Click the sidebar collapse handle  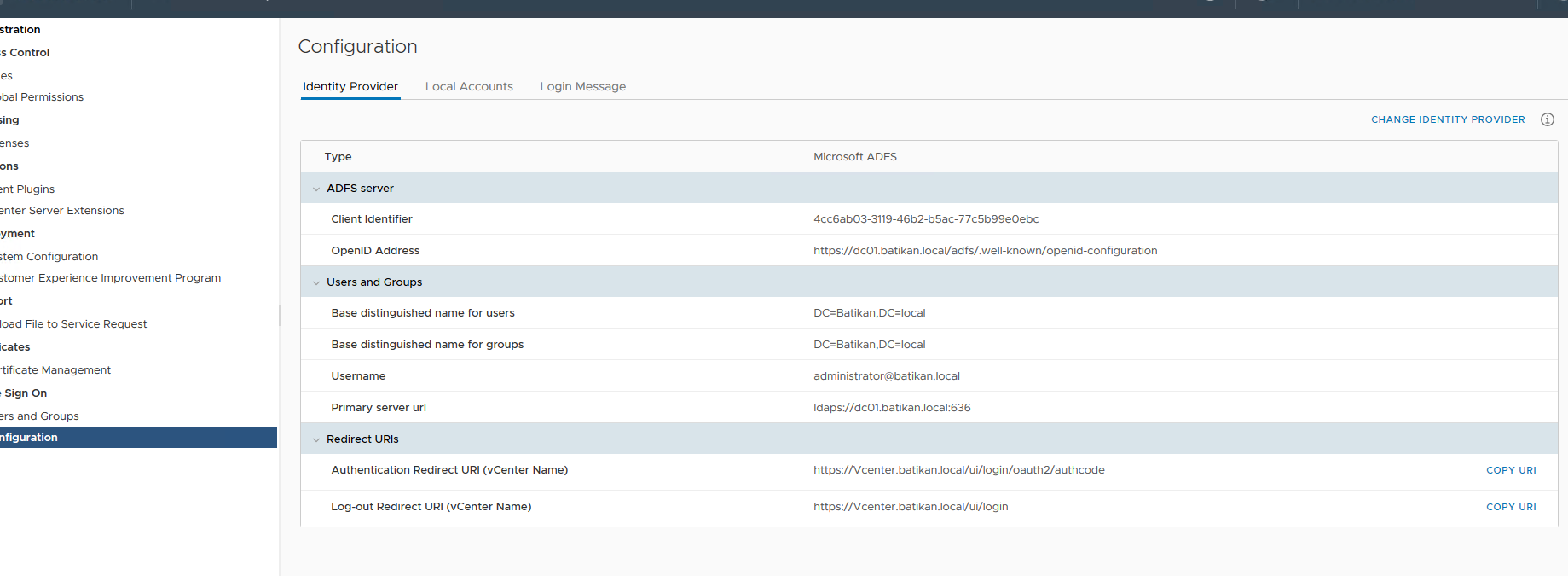[x=280, y=315]
